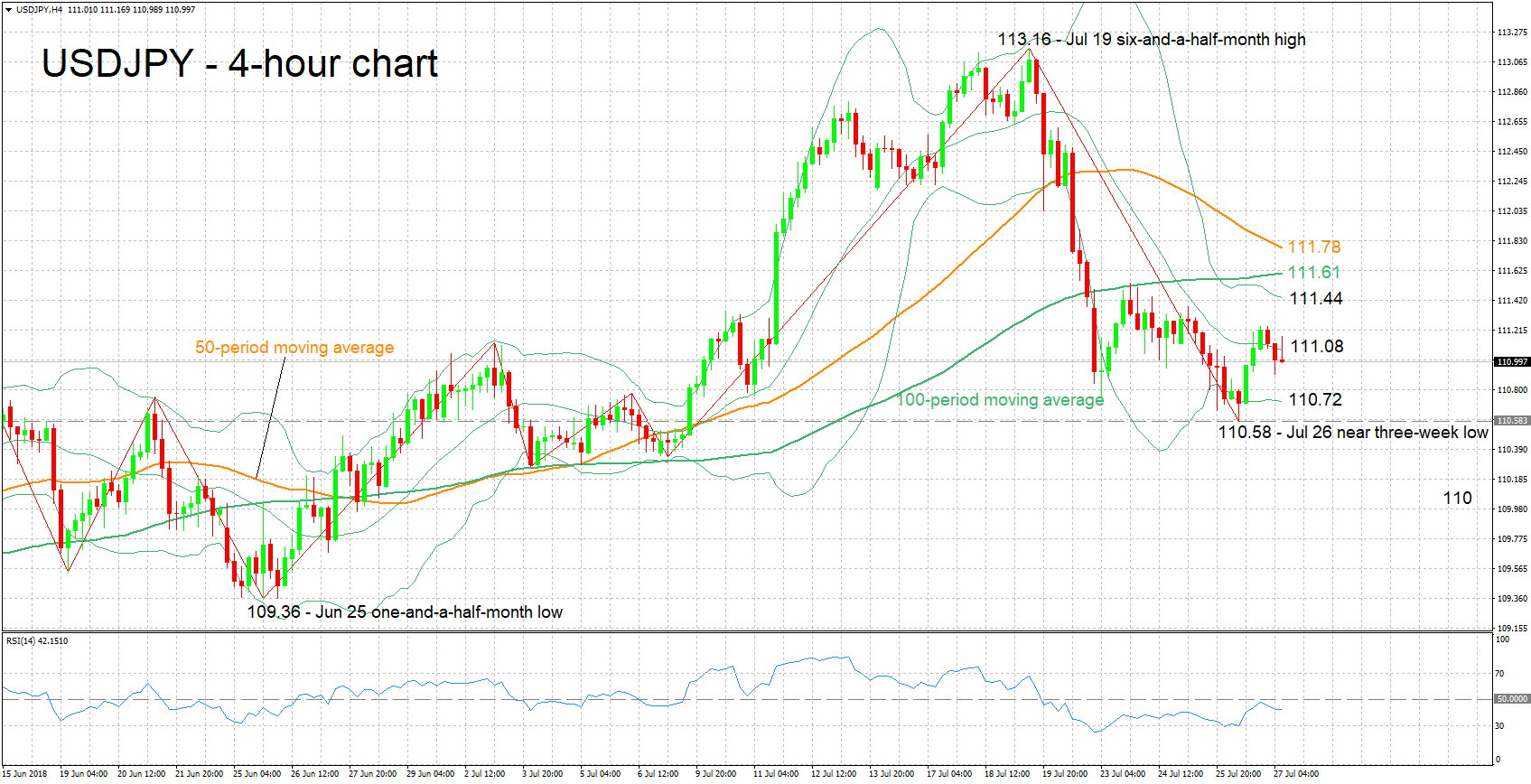1531x784 pixels.
Task: Click the orange 50-period moving average label
Action: click(294, 348)
